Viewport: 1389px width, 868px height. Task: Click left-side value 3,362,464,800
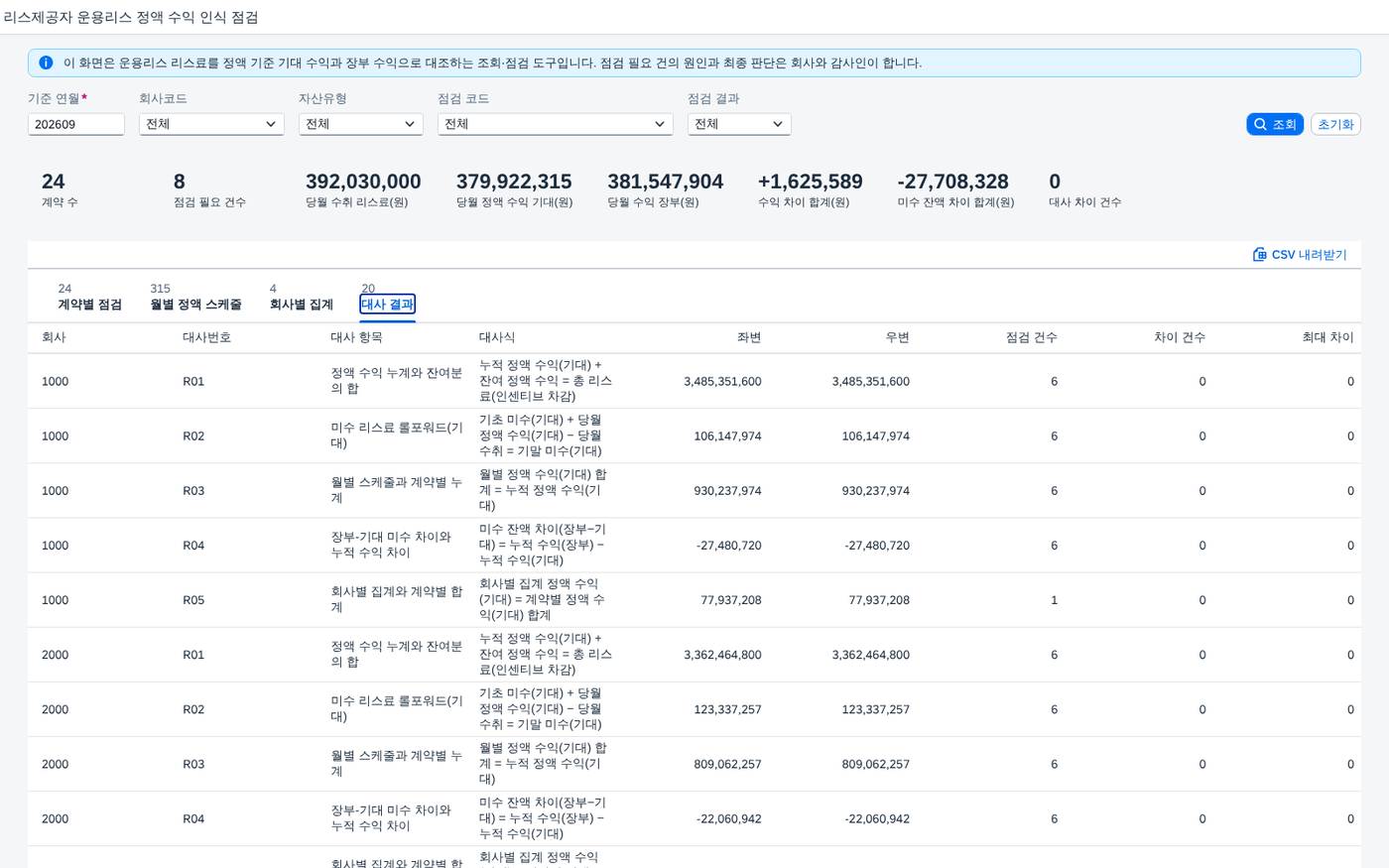[722, 654]
